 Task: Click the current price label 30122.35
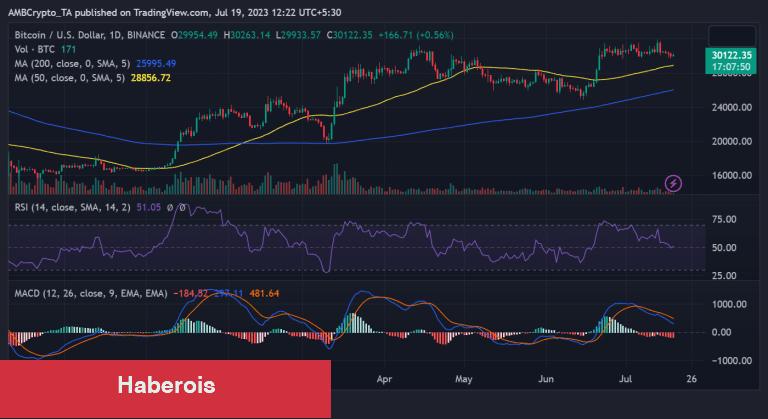point(732,55)
